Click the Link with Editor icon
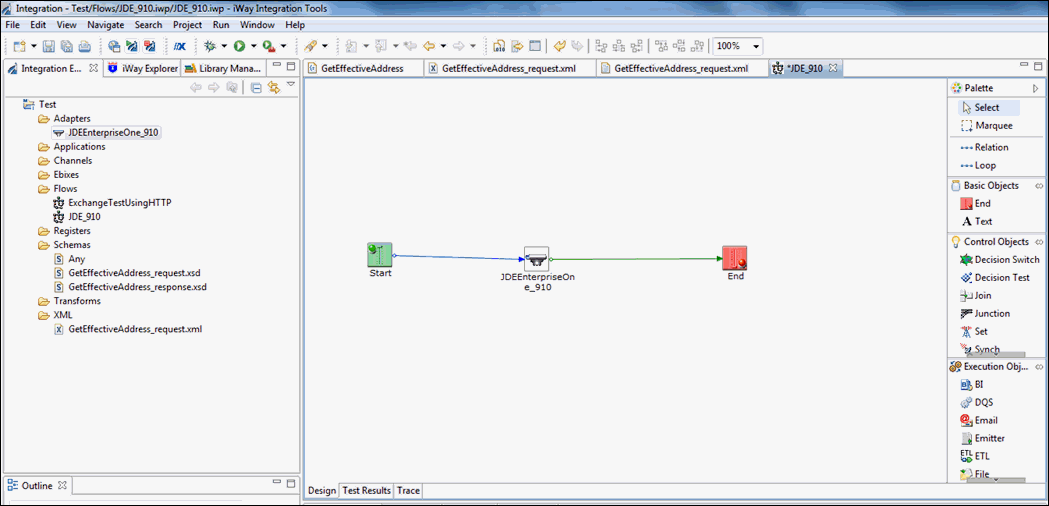This screenshot has height=506, width=1049. click(273, 87)
